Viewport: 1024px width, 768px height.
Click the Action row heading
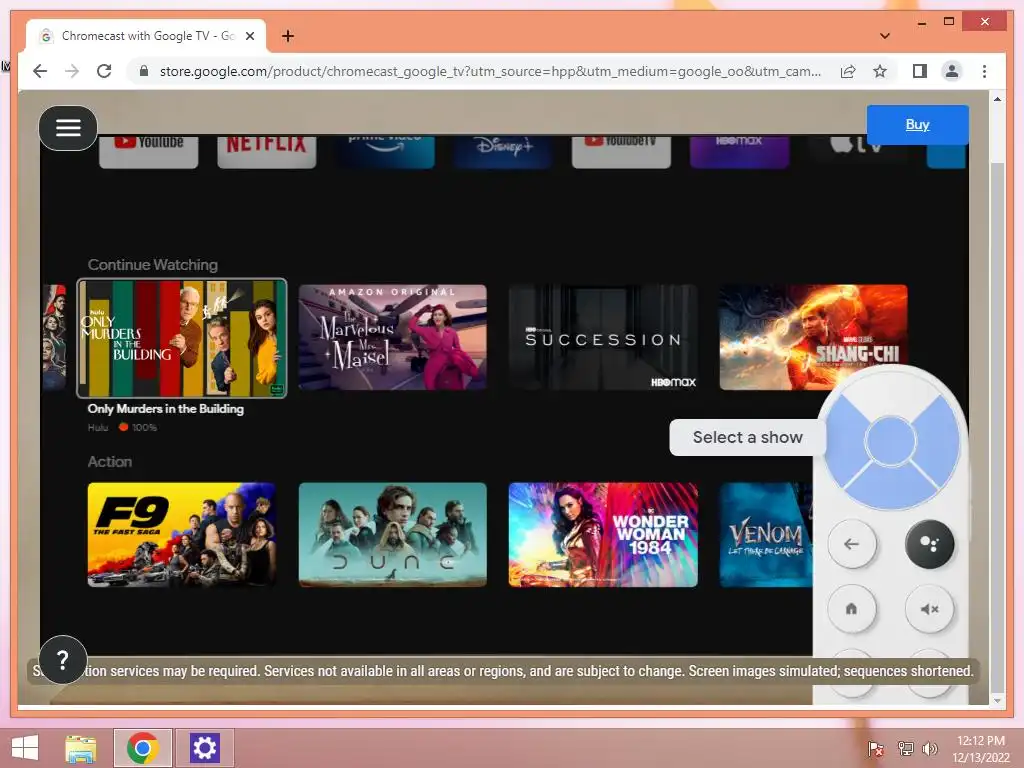pyautogui.click(x=110, y=462)
